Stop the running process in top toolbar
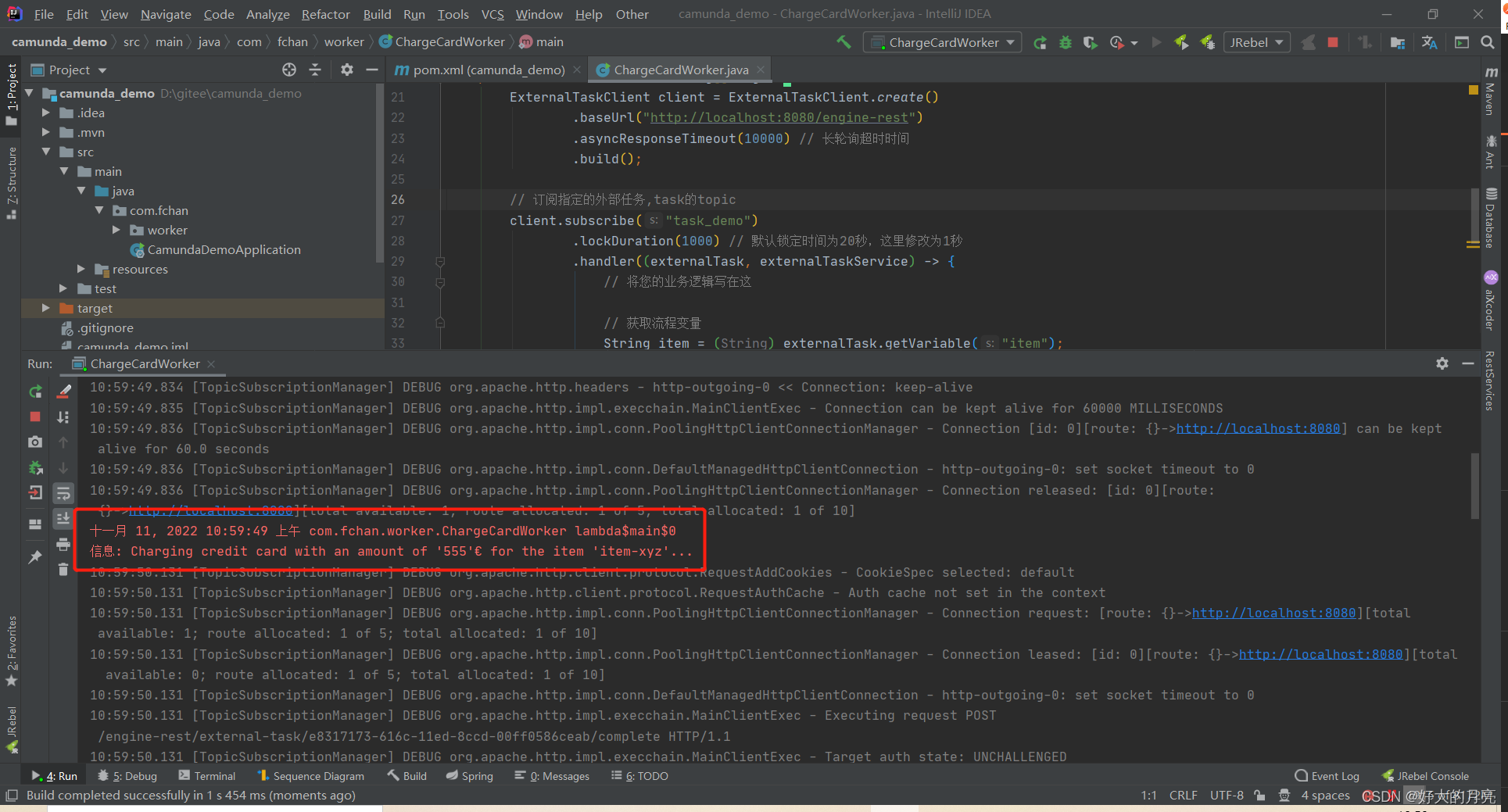This screenshot has width=1508, height=812. coord(1333,42)
